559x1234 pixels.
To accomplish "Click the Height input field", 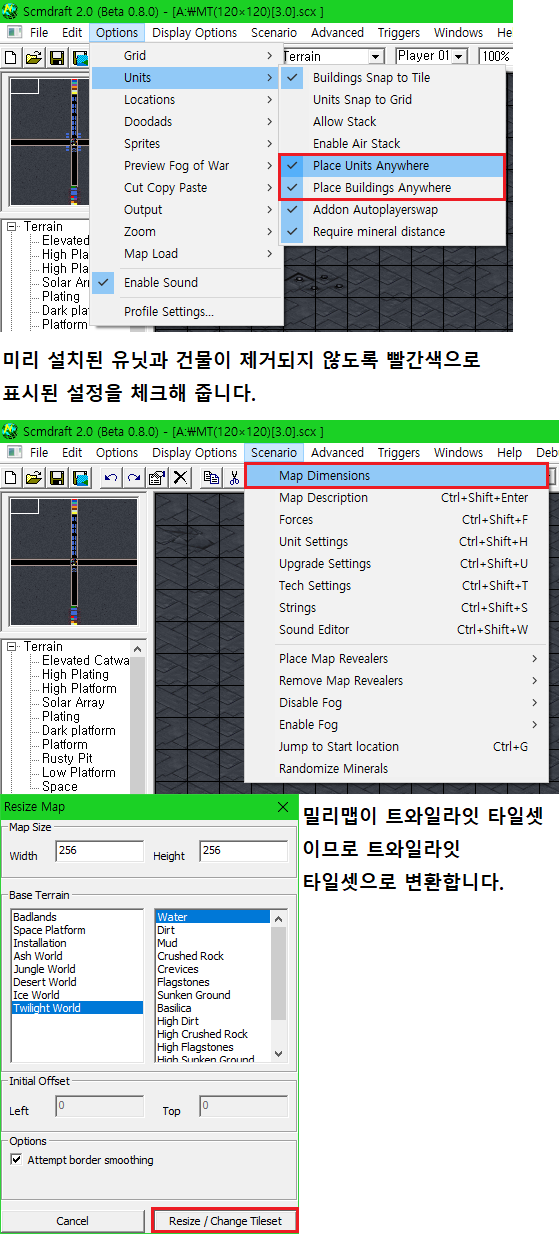I will (x=243, y=852).
